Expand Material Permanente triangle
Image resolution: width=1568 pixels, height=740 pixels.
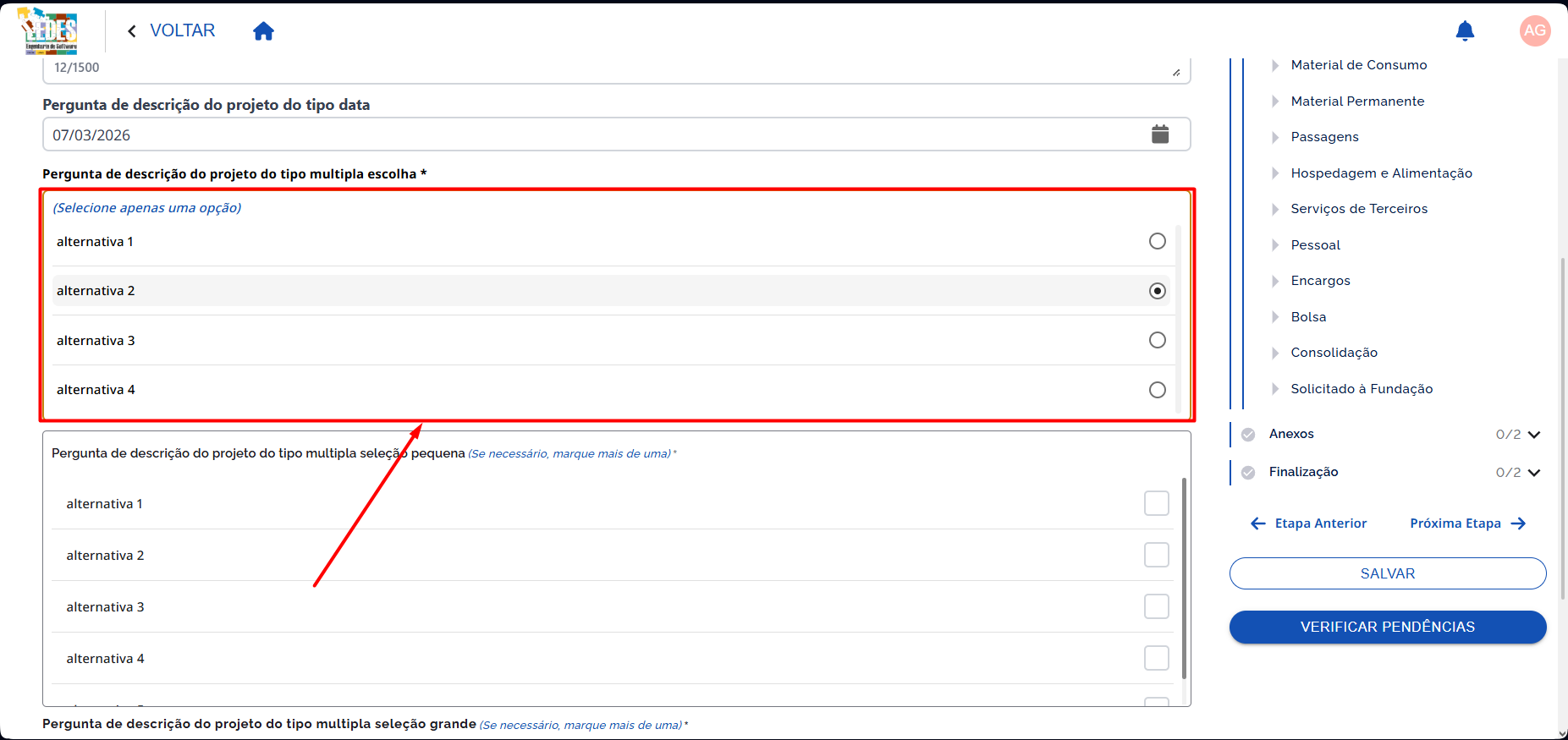click(1275, 101)
